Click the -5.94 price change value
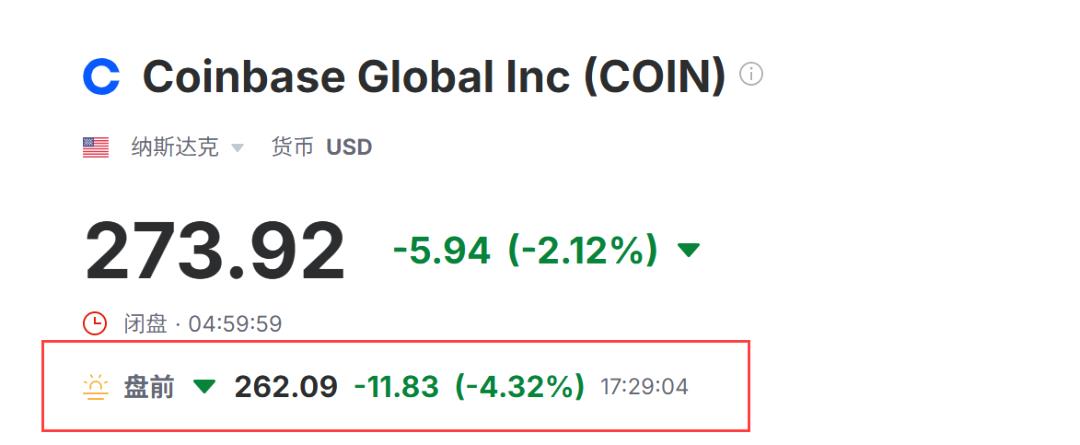The height and width of the screenshot is (445, 1080). click(x=441, y=250)
